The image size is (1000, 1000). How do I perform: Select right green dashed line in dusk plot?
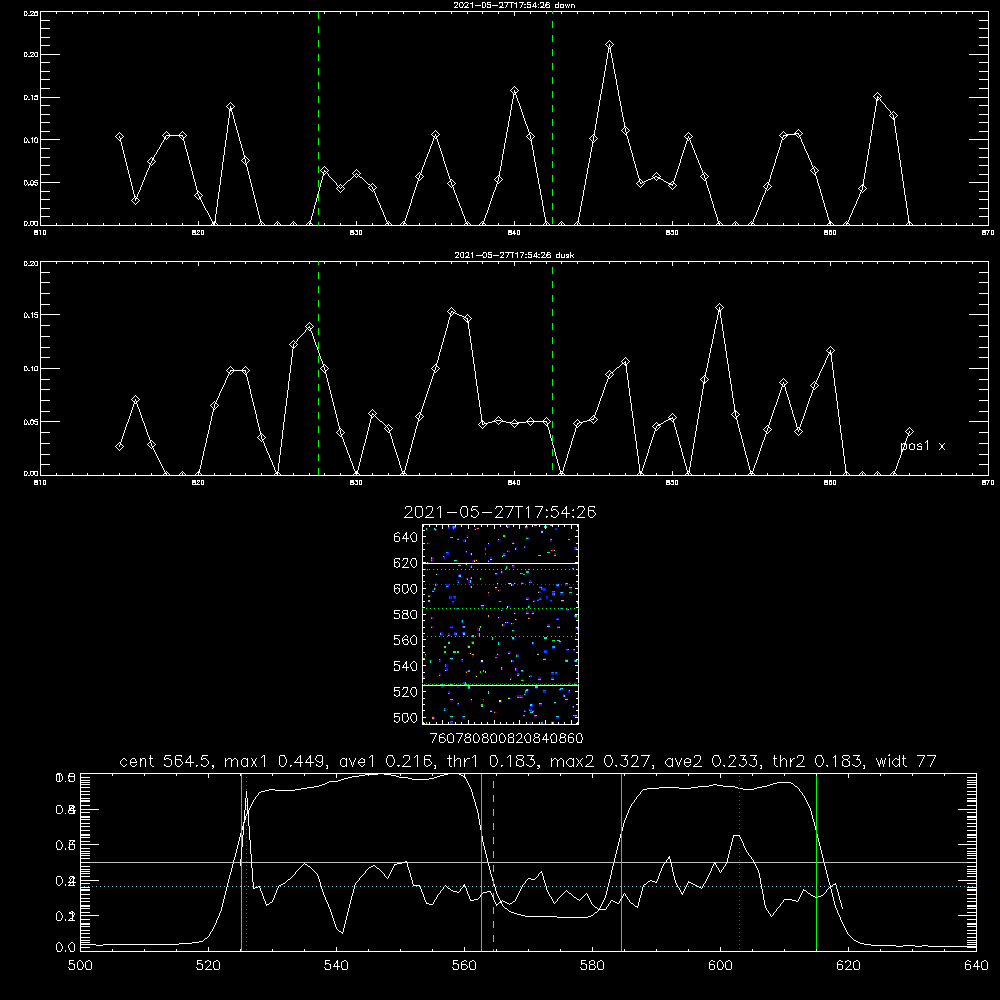tap(552, 369)
